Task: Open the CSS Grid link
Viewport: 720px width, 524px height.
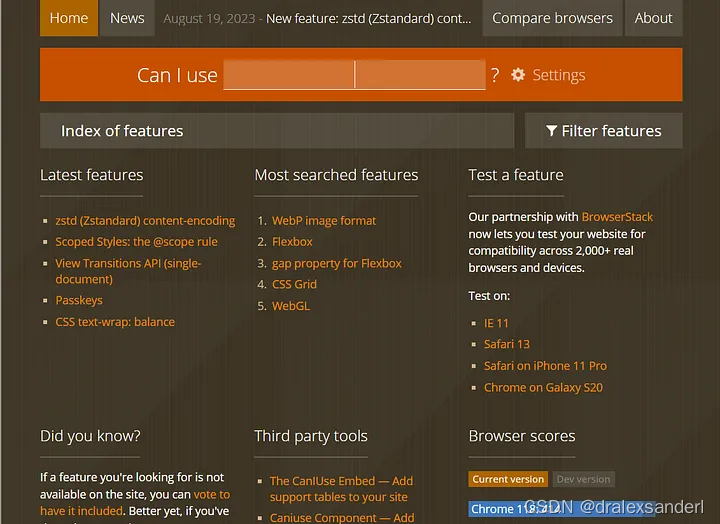Action: point(294,285)
